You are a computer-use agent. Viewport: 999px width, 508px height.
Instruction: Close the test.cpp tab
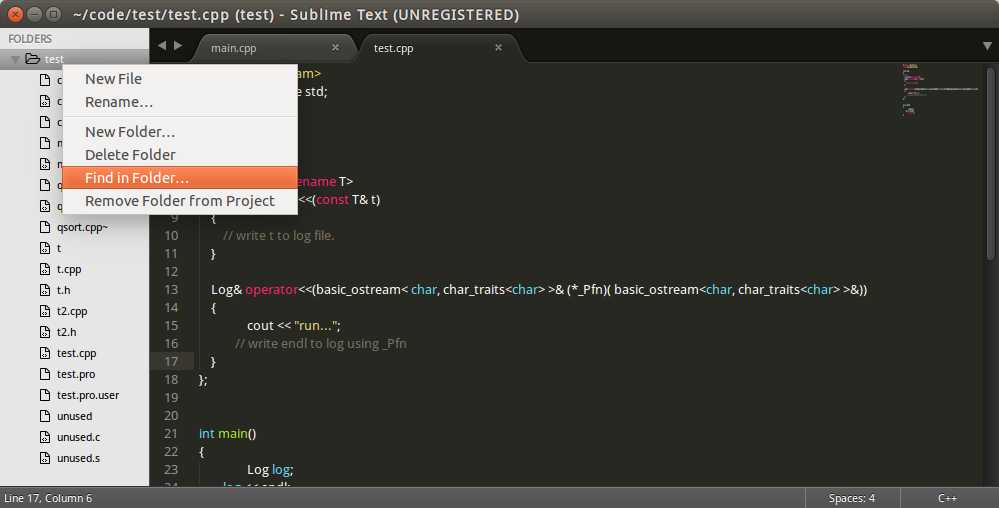click(498, 48)
